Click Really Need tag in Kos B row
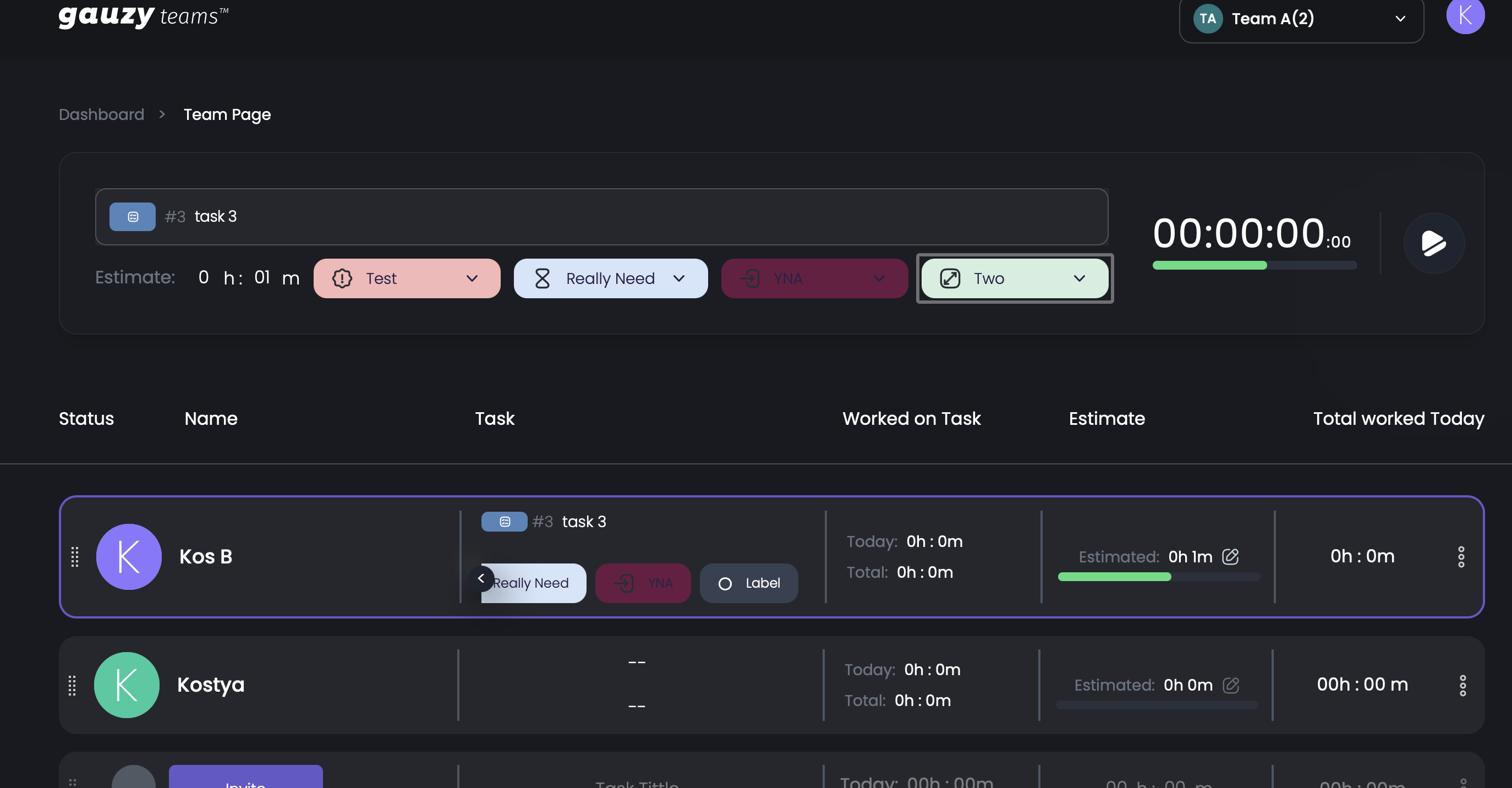1512x788 pixels. point(533,583)
